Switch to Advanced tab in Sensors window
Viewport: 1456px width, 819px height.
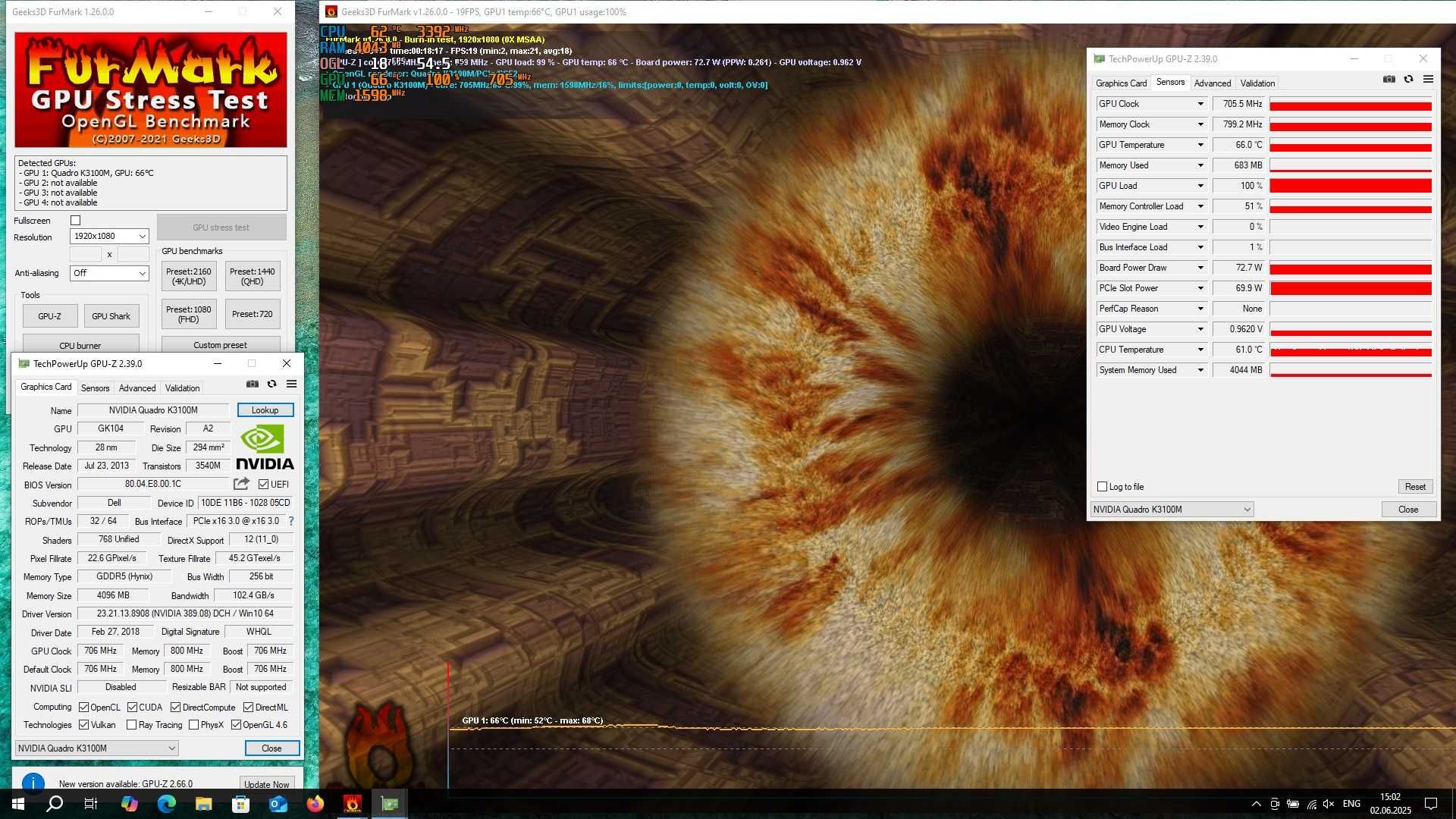1212,83
